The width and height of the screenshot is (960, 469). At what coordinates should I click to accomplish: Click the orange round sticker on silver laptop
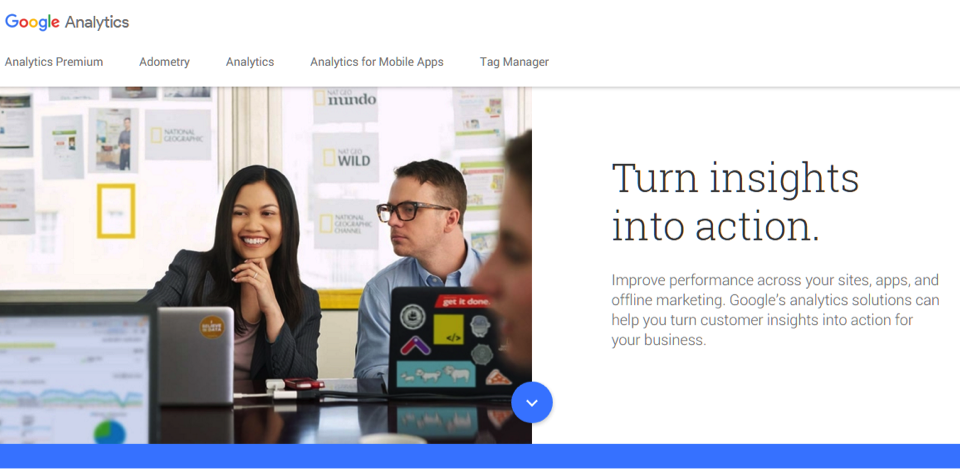(212, 327)
